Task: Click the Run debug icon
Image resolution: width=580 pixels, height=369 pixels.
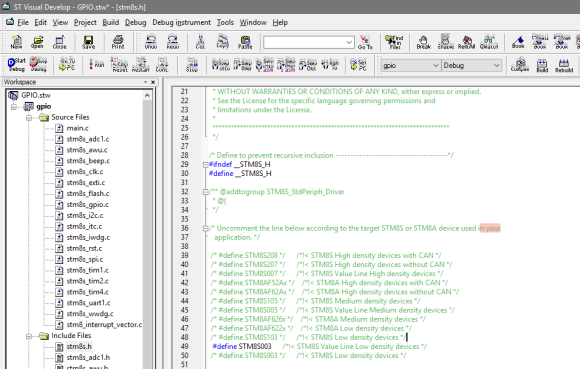Action: (97, 64)
